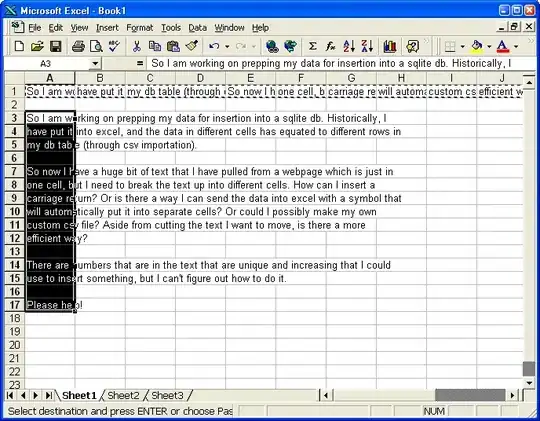Image resolution: width=540 pixels, height=421 pixels.
Task: Open the Format menu
Action: coord(139,28)
